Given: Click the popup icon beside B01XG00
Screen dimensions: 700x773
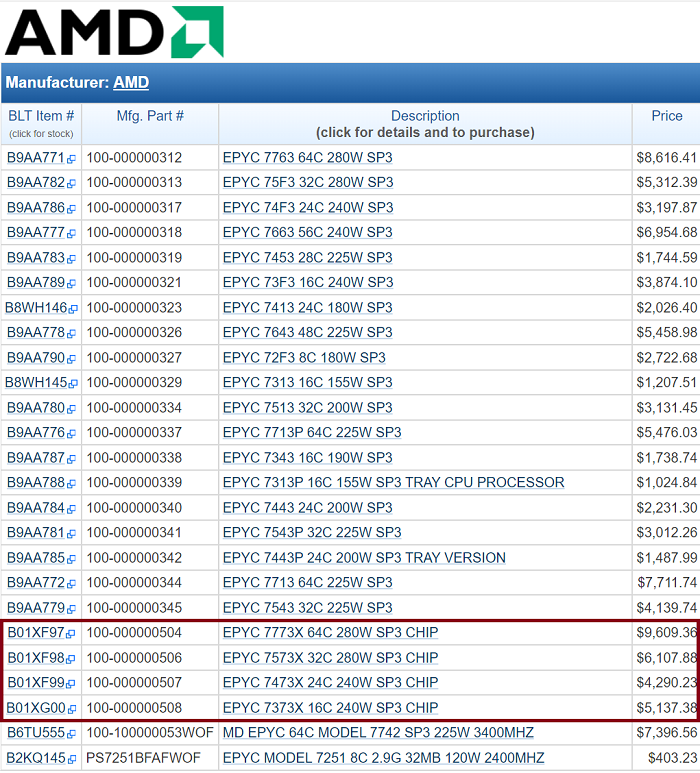Looking at the screenshot, I should click(72, 709).
